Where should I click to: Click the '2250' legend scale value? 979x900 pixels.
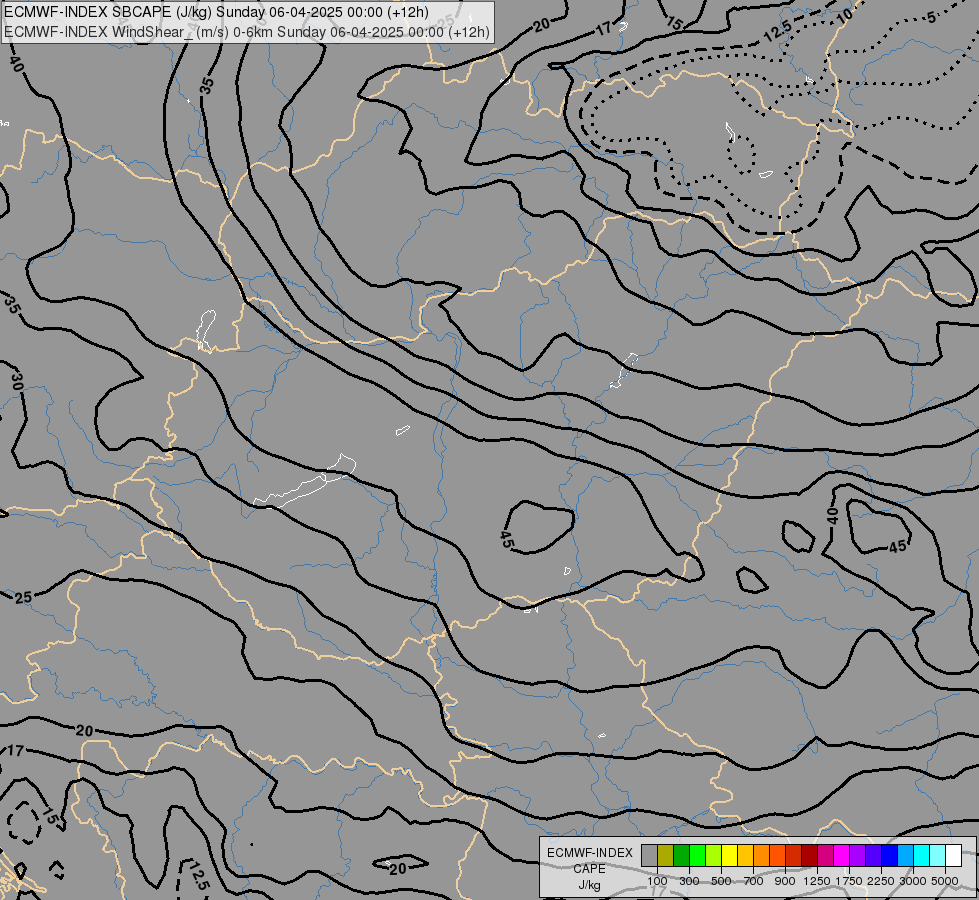[881, 881]
